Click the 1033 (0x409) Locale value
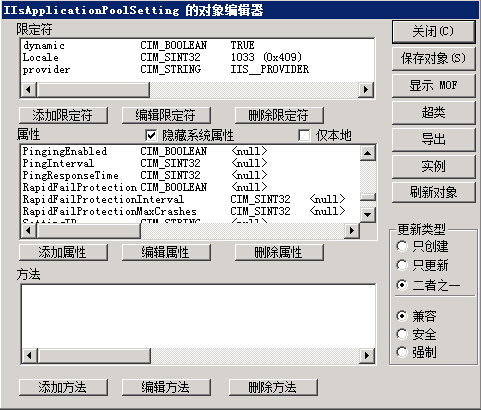This screenshot has width=481, height=410. click(x=266, y=57)
